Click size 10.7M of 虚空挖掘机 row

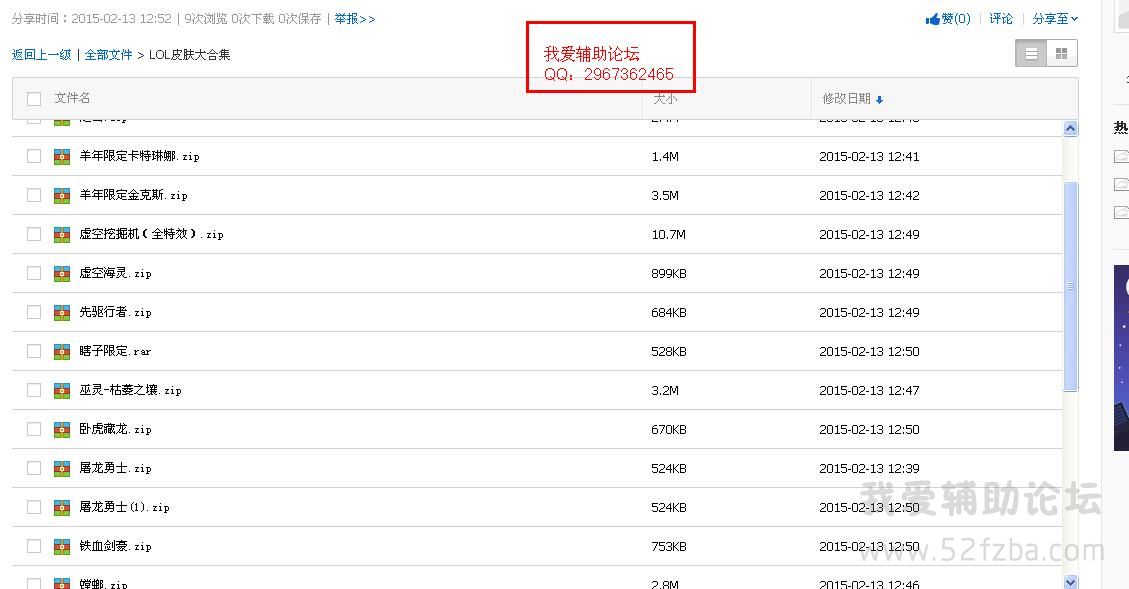click(x=668, y=234)
